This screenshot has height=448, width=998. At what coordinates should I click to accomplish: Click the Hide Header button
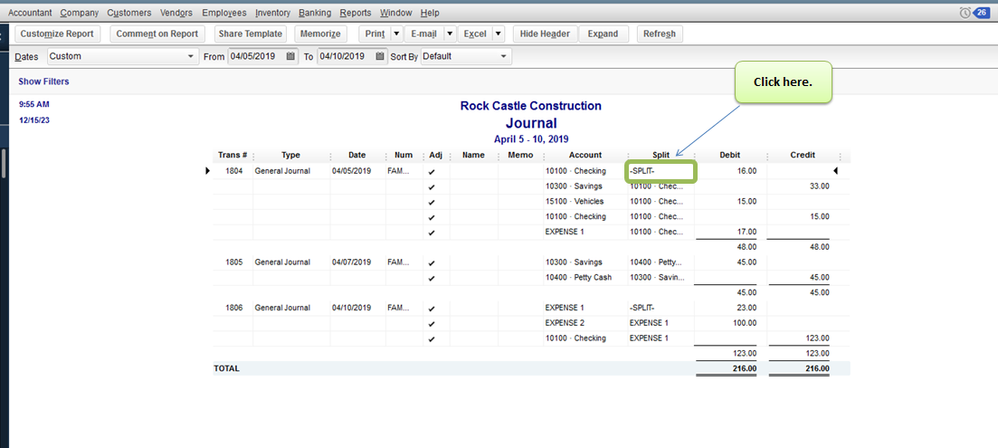coord(545,34)
